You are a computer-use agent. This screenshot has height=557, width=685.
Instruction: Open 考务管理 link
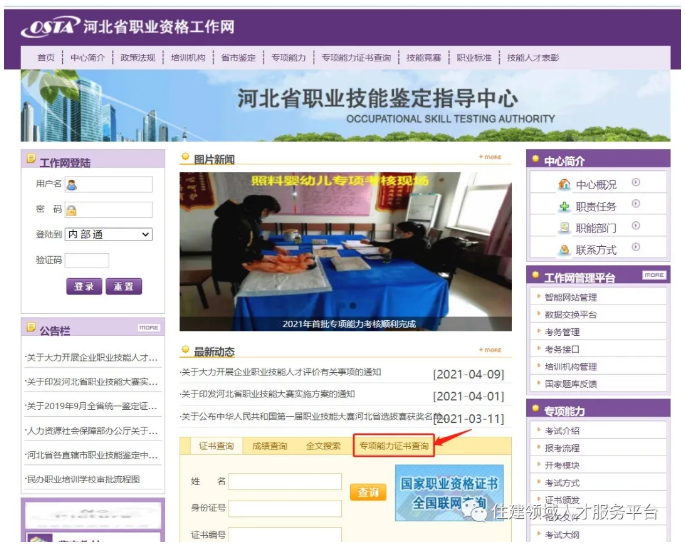click(x=562, y=332)
